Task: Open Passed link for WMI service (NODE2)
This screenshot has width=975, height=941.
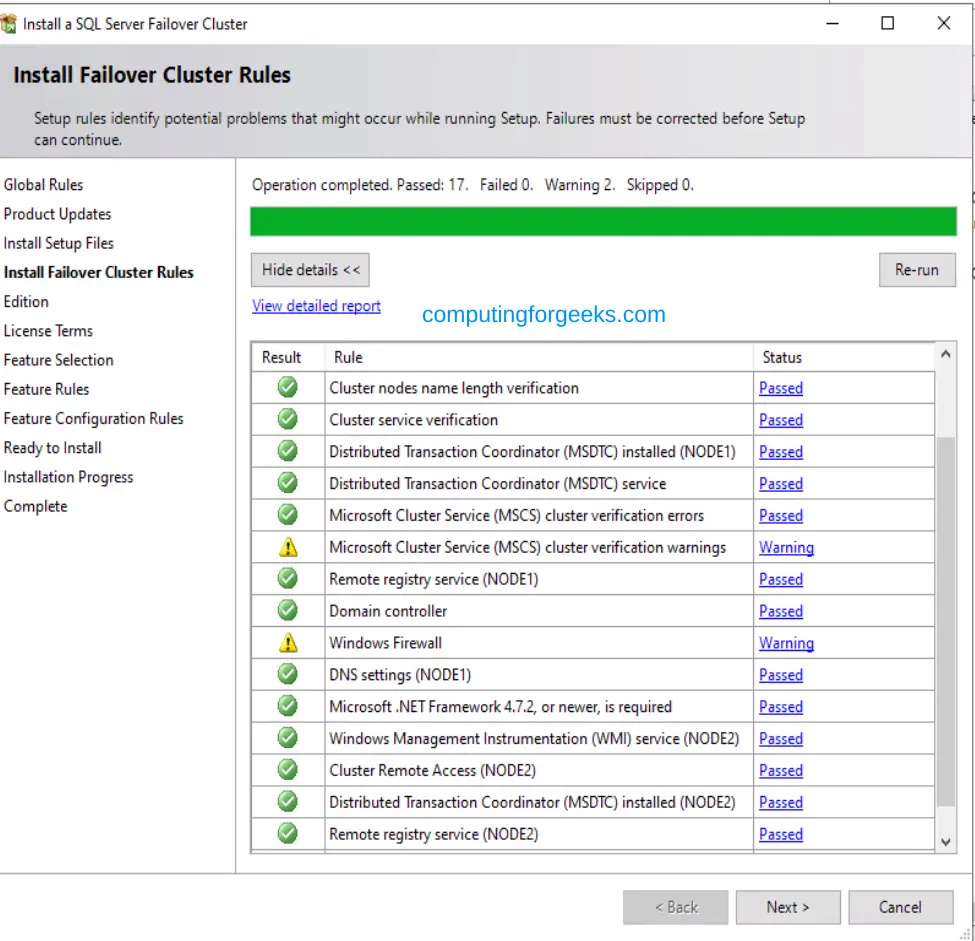Action: click(781, 738)
